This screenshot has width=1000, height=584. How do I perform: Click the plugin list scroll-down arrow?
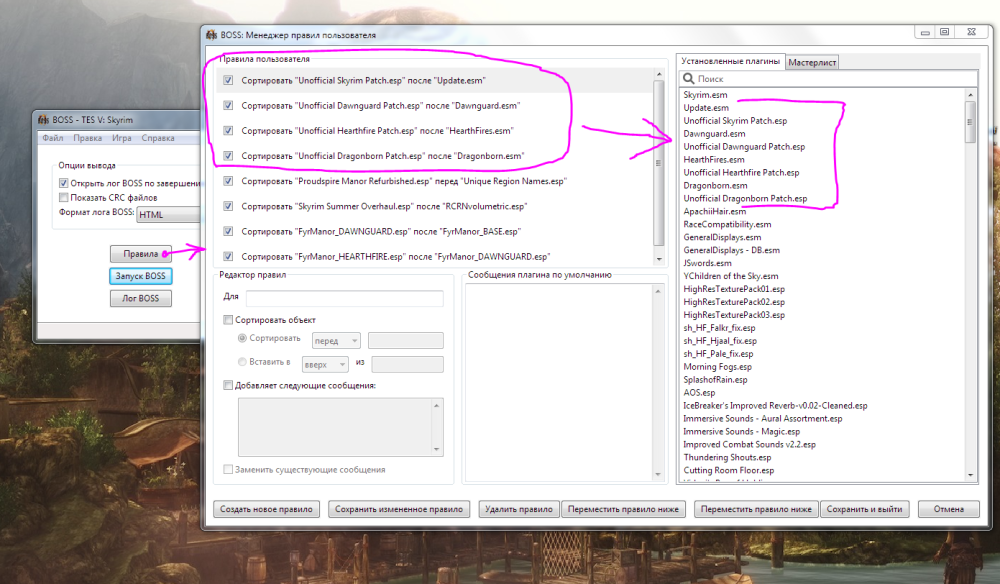pyautogui.click(x=971, y=475)
